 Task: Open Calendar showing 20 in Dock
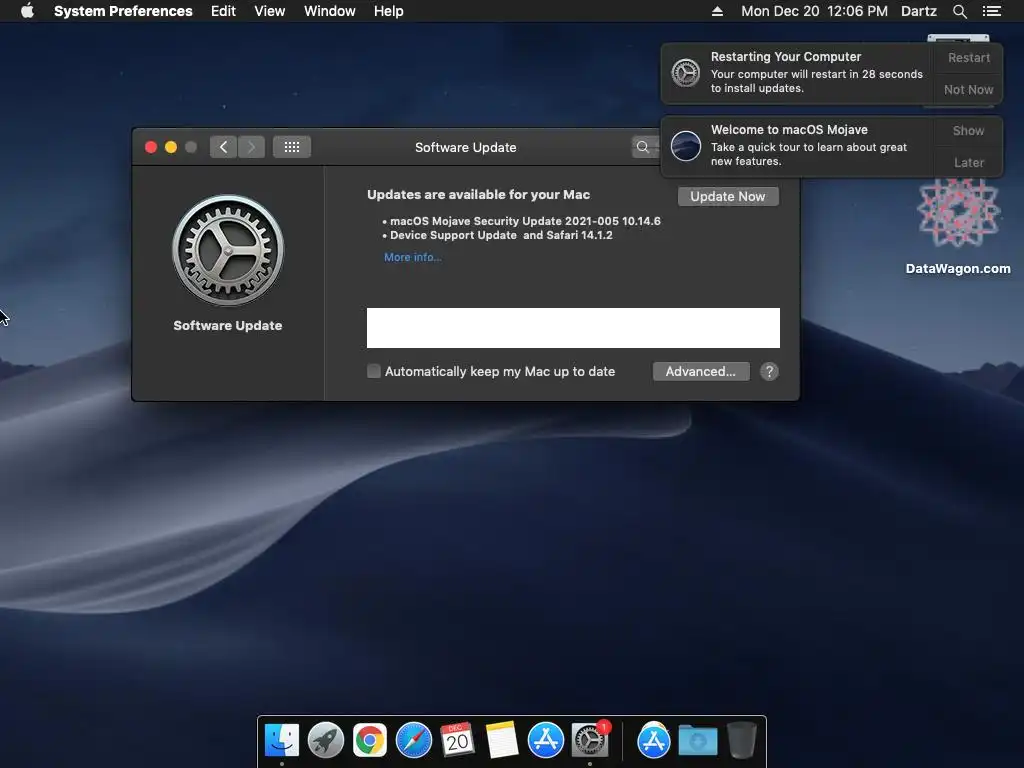457,741
